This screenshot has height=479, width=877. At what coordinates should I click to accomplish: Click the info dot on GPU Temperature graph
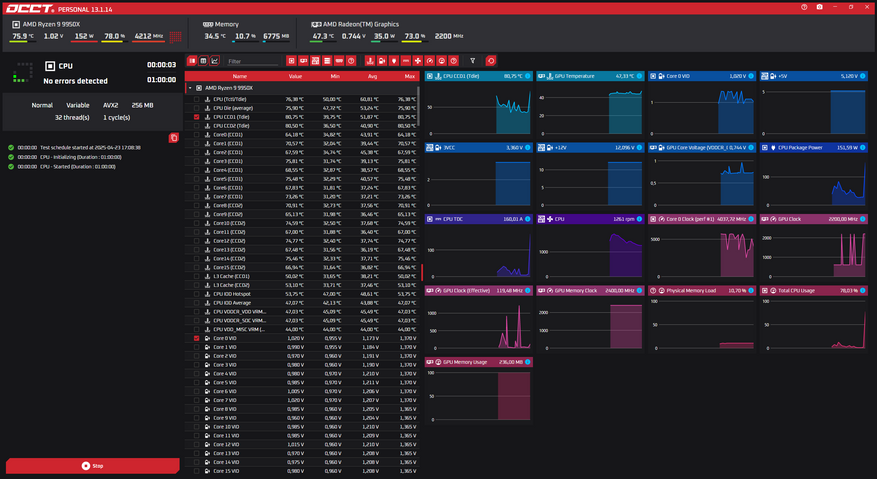(639, 76)
